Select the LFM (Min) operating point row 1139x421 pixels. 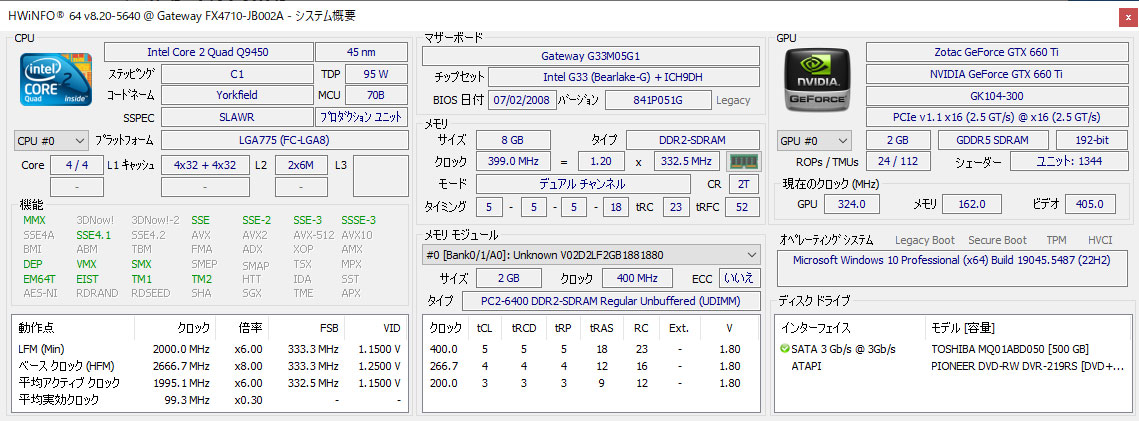[210, 348]
